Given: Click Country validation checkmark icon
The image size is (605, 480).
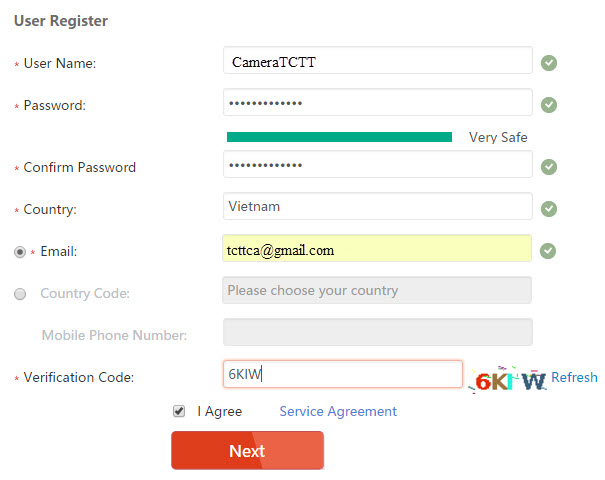Looking at the screenshot, I should coord(549,209).
